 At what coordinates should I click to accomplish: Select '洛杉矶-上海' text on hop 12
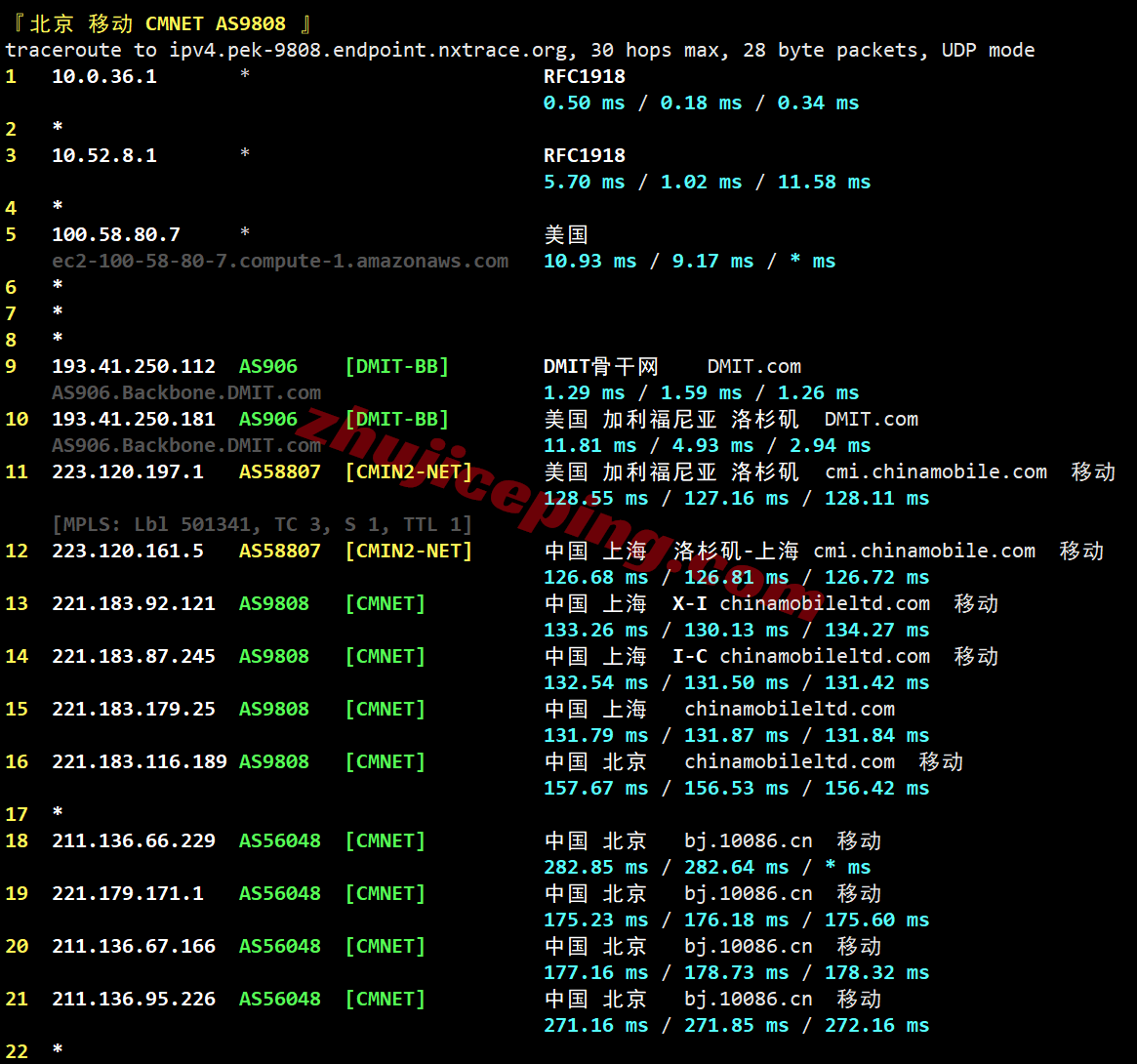point(736,551)
